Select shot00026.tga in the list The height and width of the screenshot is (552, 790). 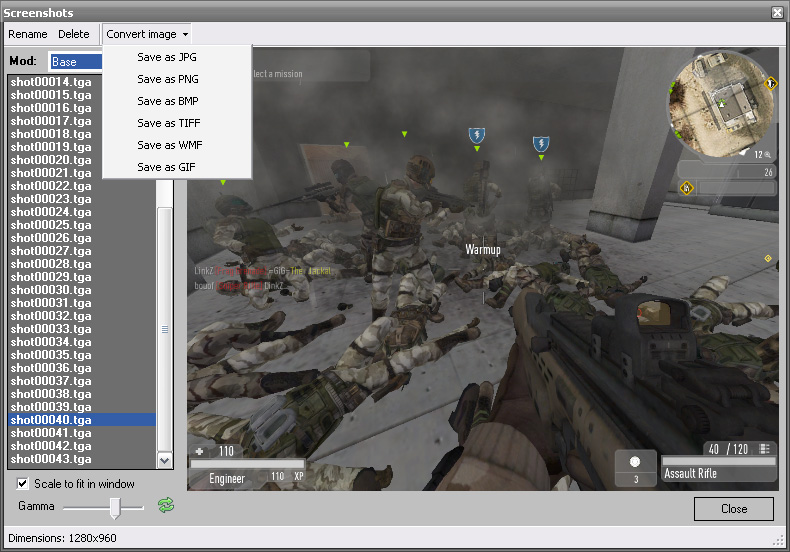(82, 238)
